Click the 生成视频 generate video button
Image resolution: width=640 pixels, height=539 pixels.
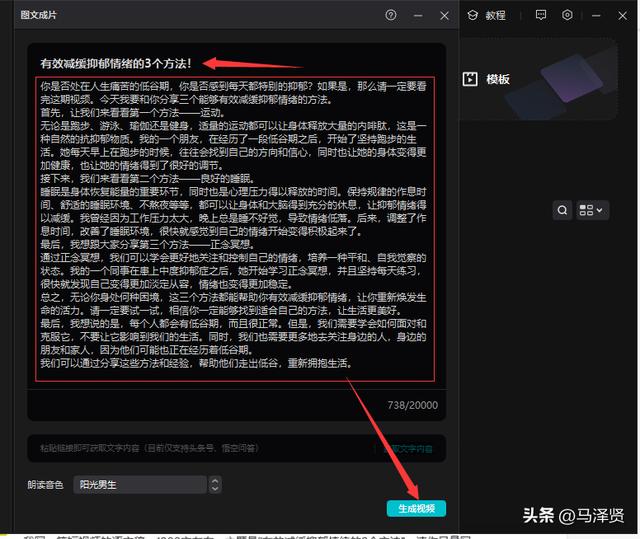click(416, 508)
